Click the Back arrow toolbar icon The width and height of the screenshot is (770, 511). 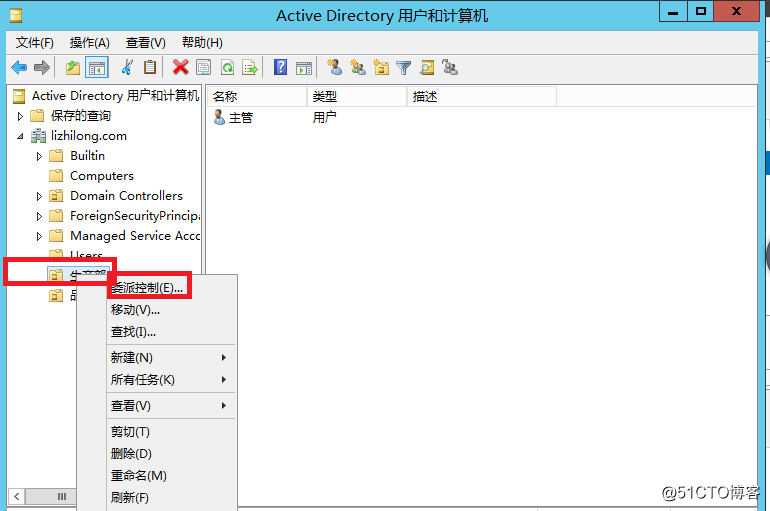click(x=19, y=67)
